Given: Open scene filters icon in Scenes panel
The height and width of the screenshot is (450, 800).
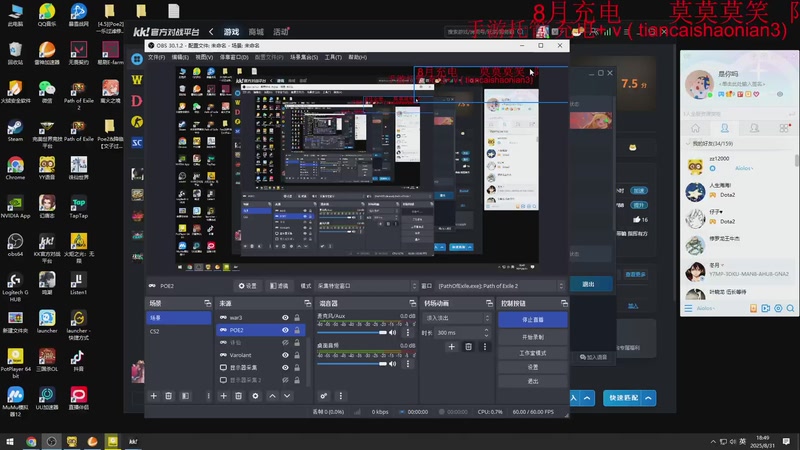Looking at the screenshot, I should [x=185, y=396].
